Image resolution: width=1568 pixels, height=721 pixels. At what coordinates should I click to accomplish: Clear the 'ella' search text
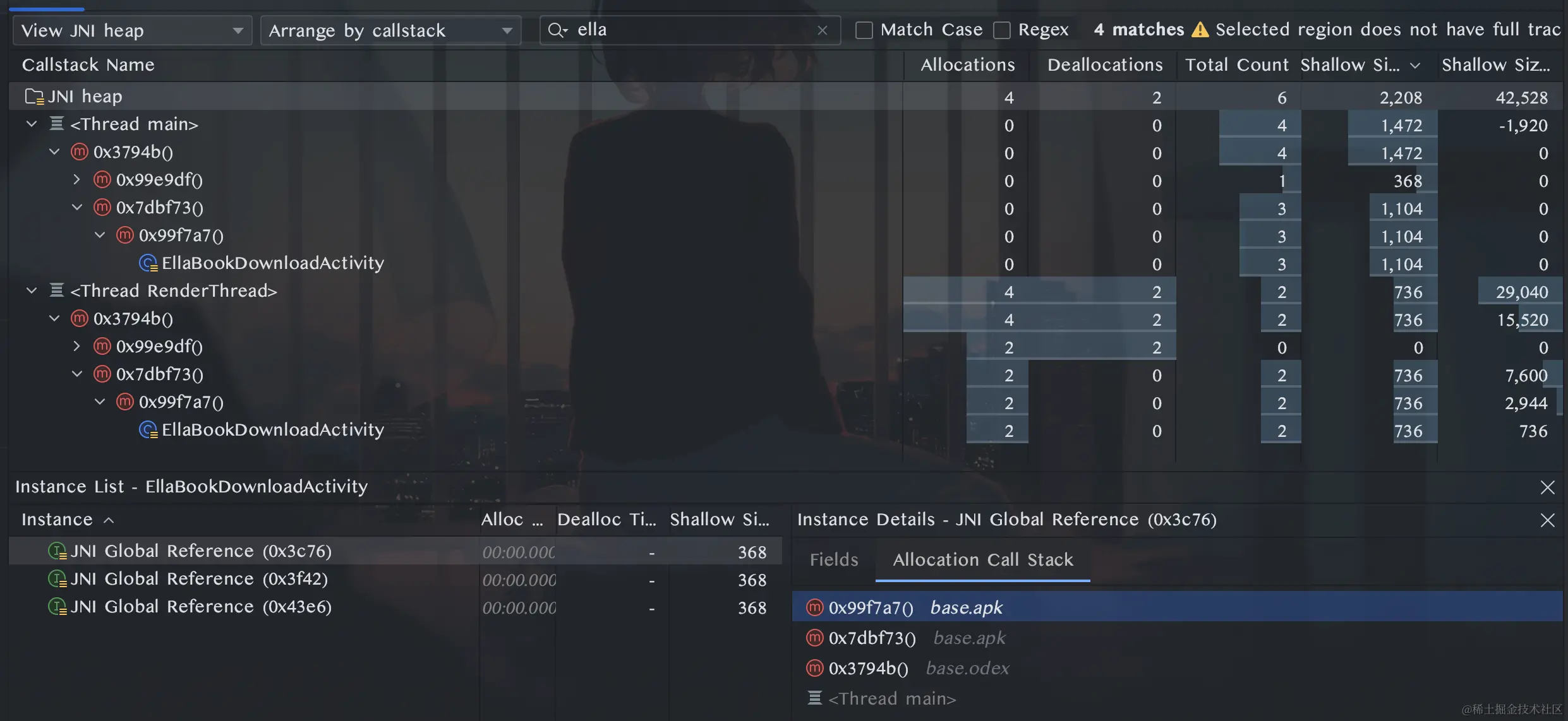822,30
